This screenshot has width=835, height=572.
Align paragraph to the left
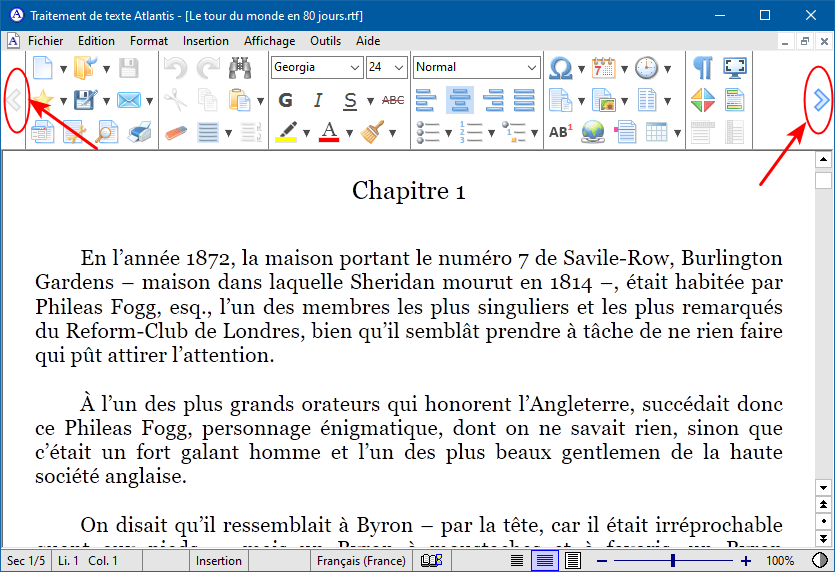point(425,100)
